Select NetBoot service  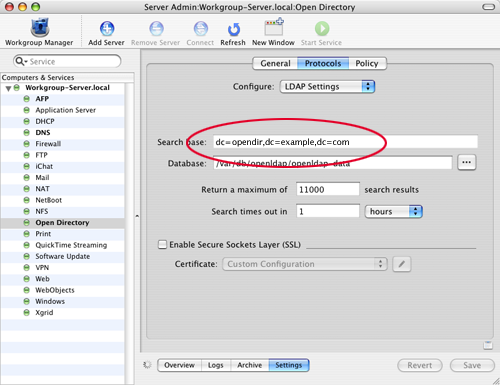tap(49, 200)
